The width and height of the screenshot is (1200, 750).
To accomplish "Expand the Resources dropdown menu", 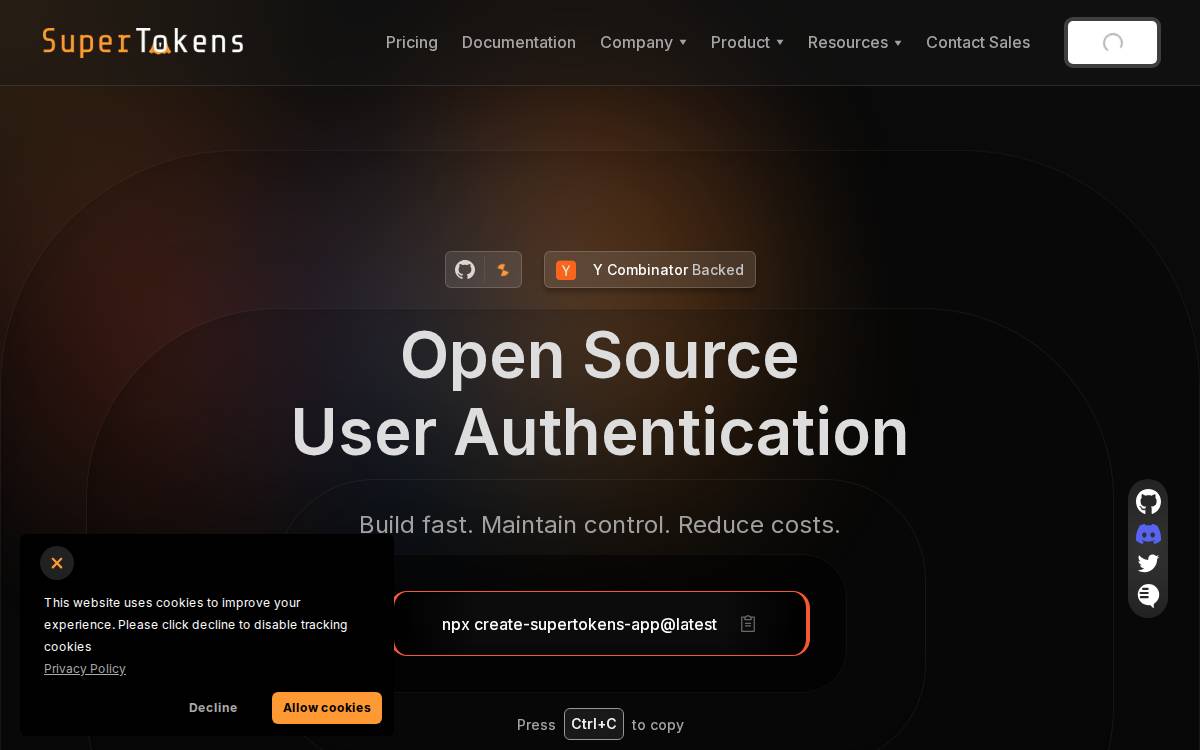I will [x=855, y=42].
